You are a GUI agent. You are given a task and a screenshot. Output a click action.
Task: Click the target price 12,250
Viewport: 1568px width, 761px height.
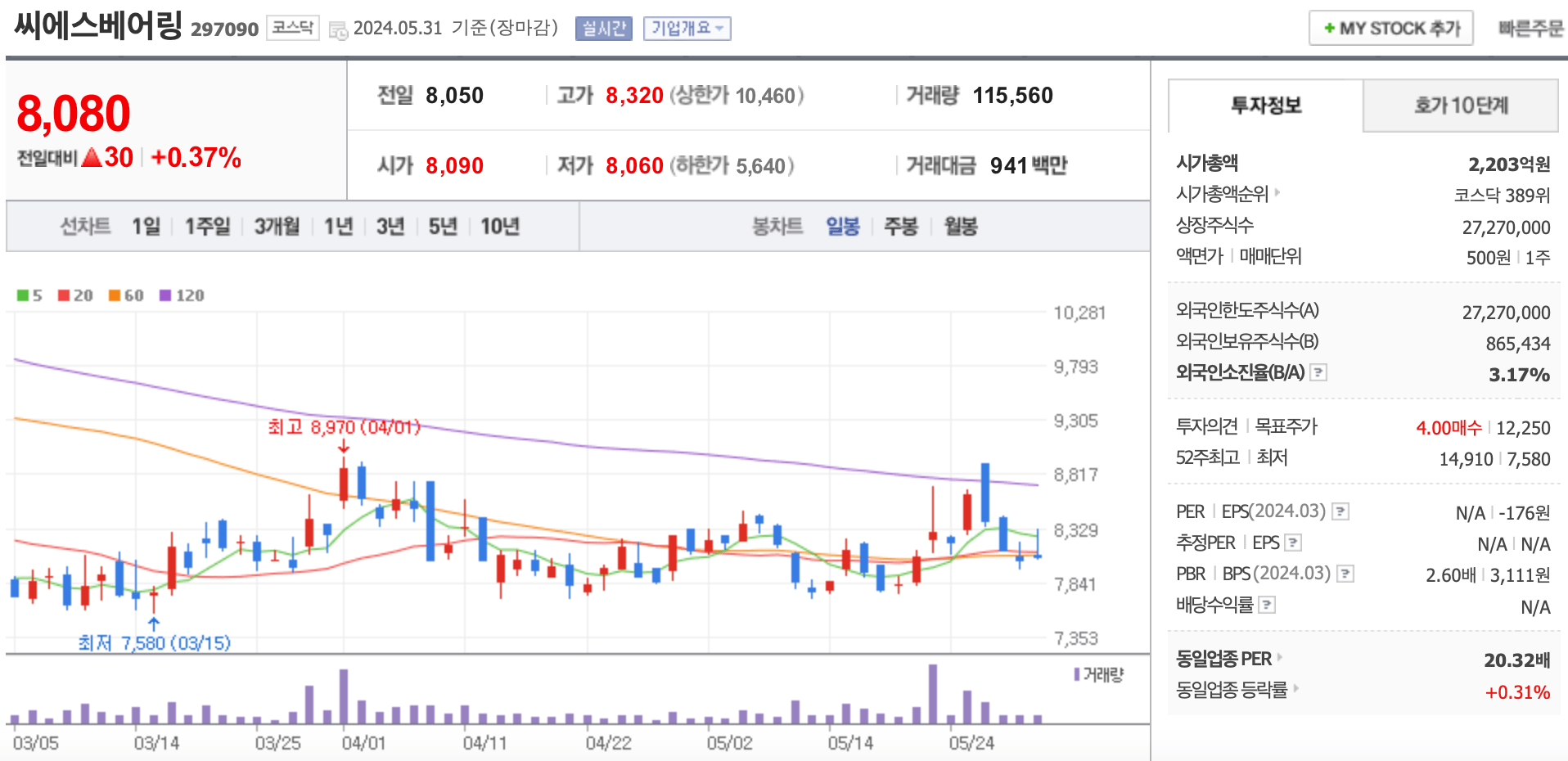[1523, 428]
